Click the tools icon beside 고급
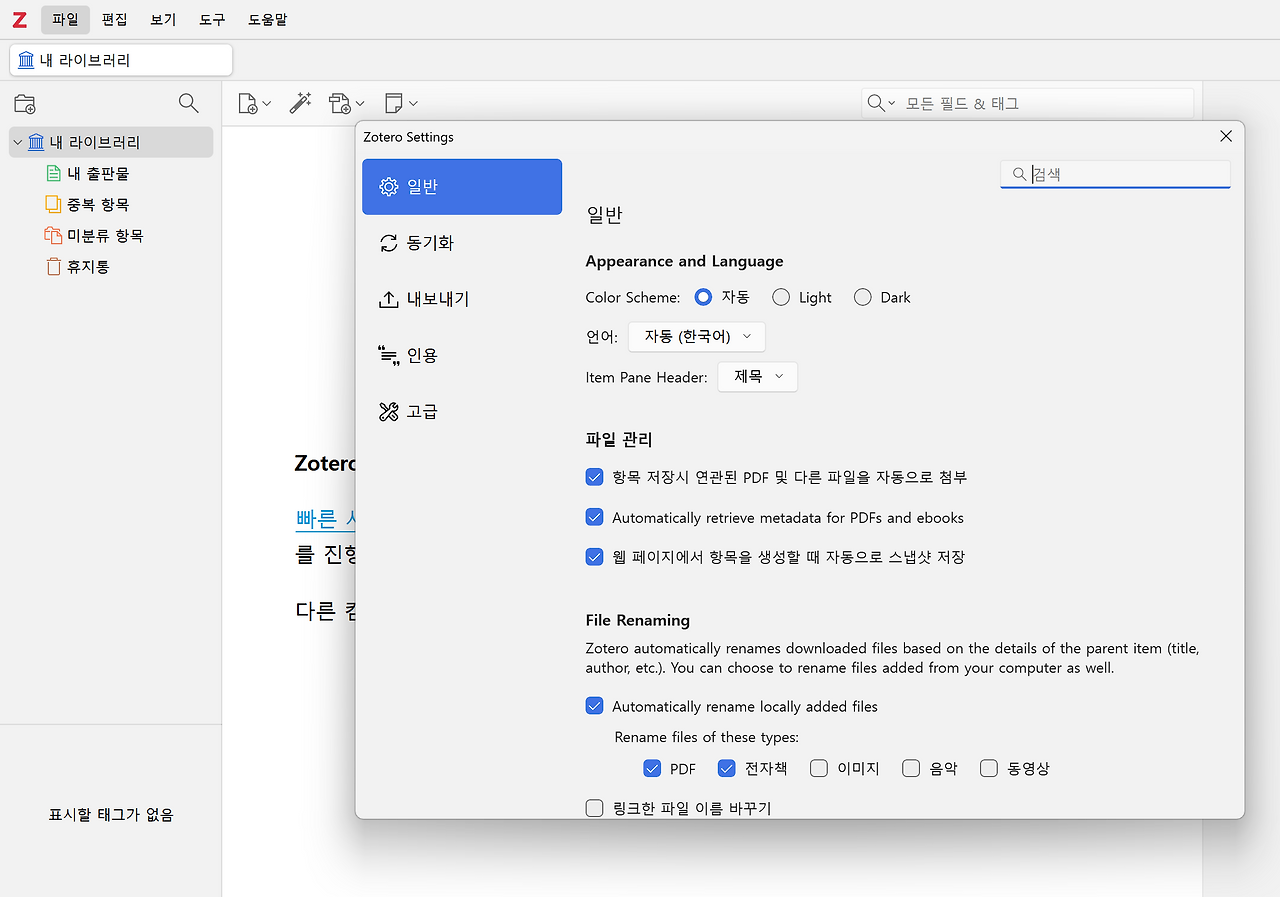Viewport: 1280px width, 897px height. coord(389,411)
